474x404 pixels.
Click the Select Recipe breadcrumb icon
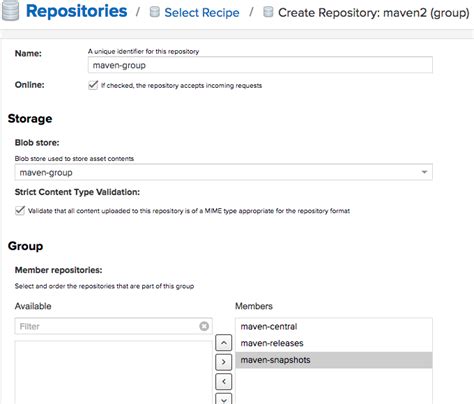154,12
